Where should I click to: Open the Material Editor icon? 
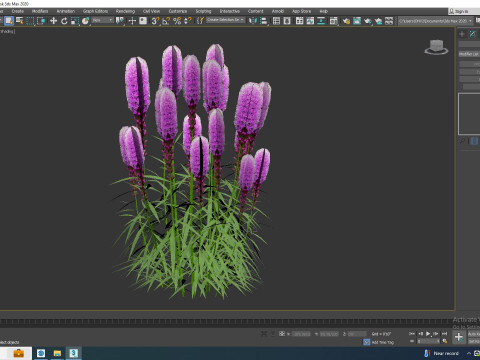334,21
